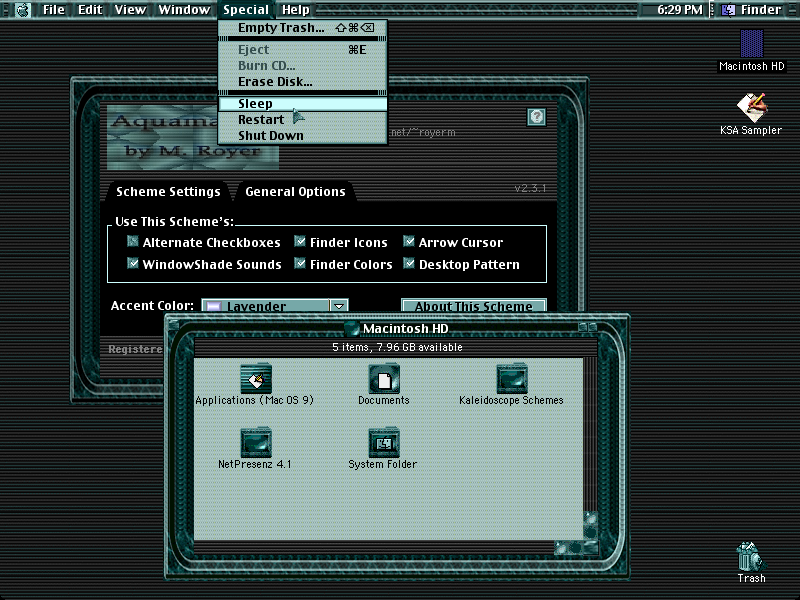Switch to the General Options tab
This screenshot has width=800, height=600.
click(295, 191)
